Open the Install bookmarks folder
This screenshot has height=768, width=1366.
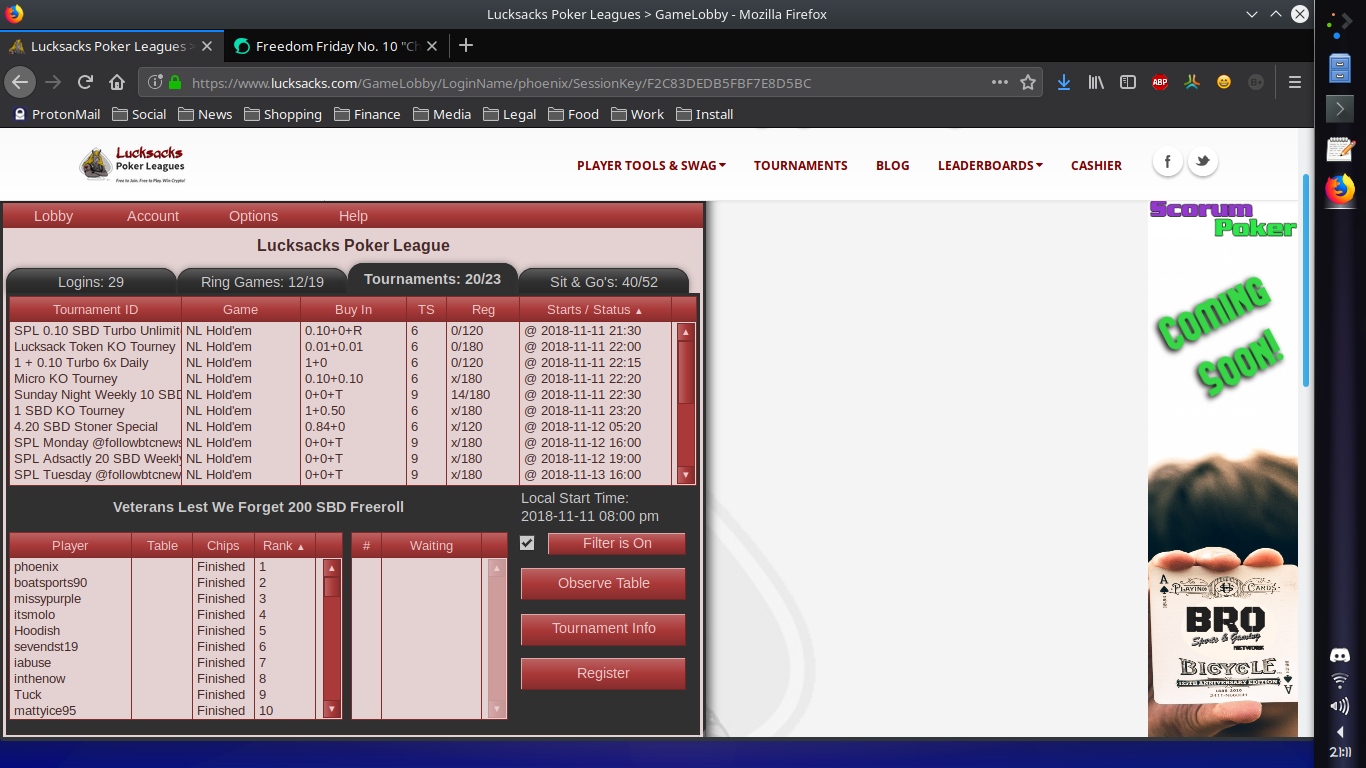(705, 114)
